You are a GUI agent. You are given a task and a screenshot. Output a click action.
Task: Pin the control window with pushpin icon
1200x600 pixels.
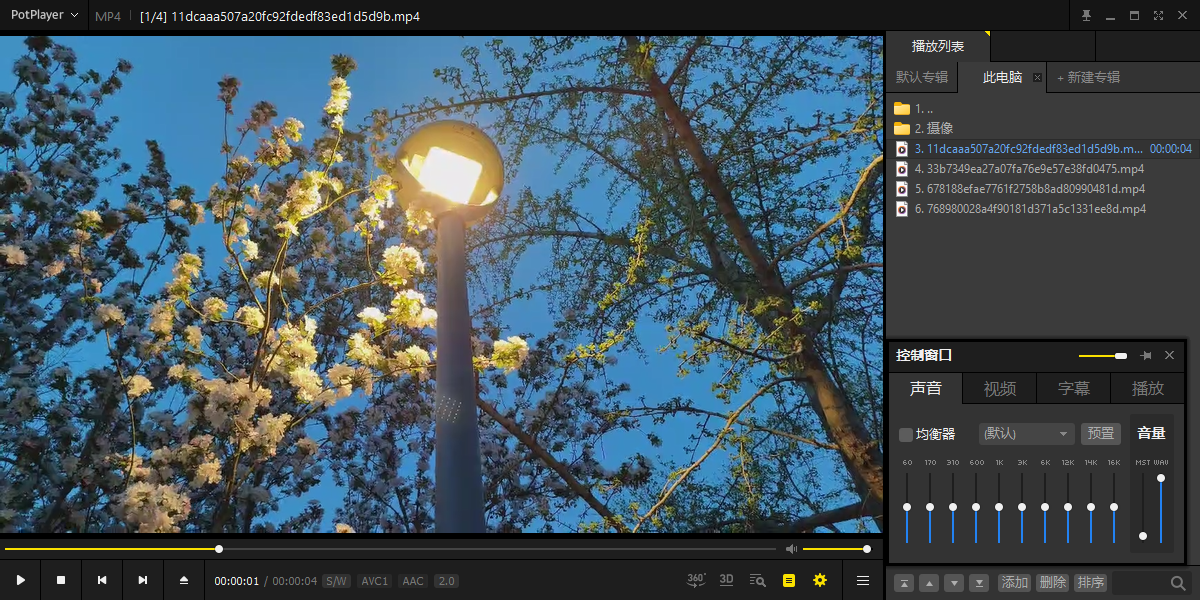1146,355
